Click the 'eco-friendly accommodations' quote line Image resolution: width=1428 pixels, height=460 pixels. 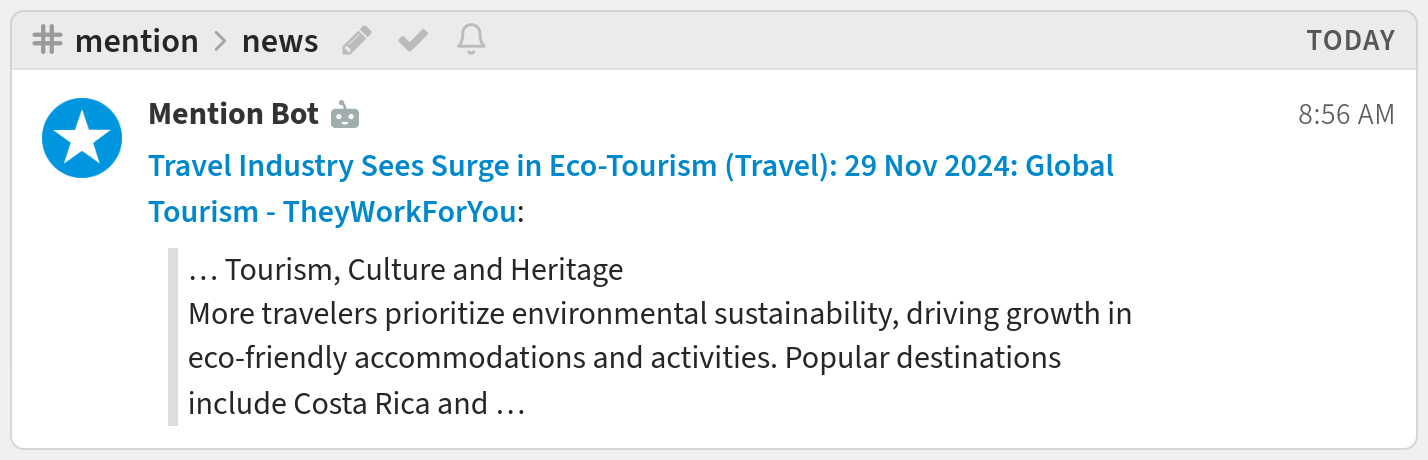tap(624, 358)
